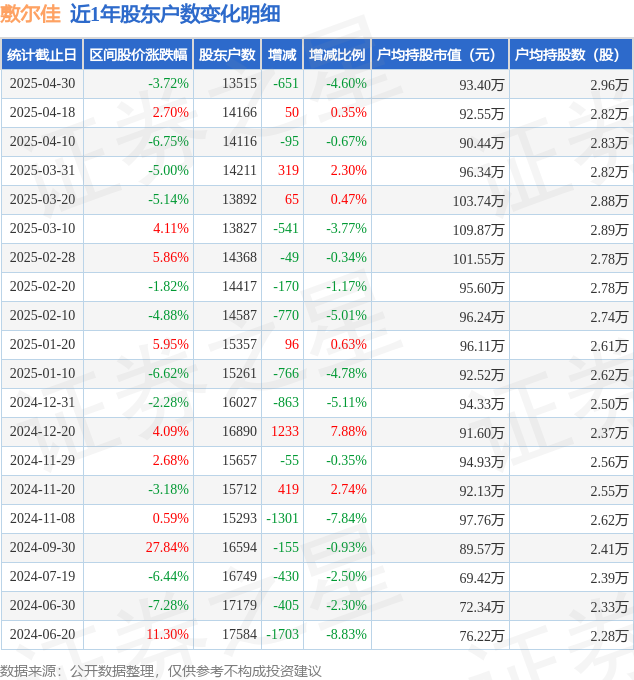Image resolution: width=634 pixels, height=680 pixels.
Task: Select the 2025-04-30 date cell
Action: point(42,83)
